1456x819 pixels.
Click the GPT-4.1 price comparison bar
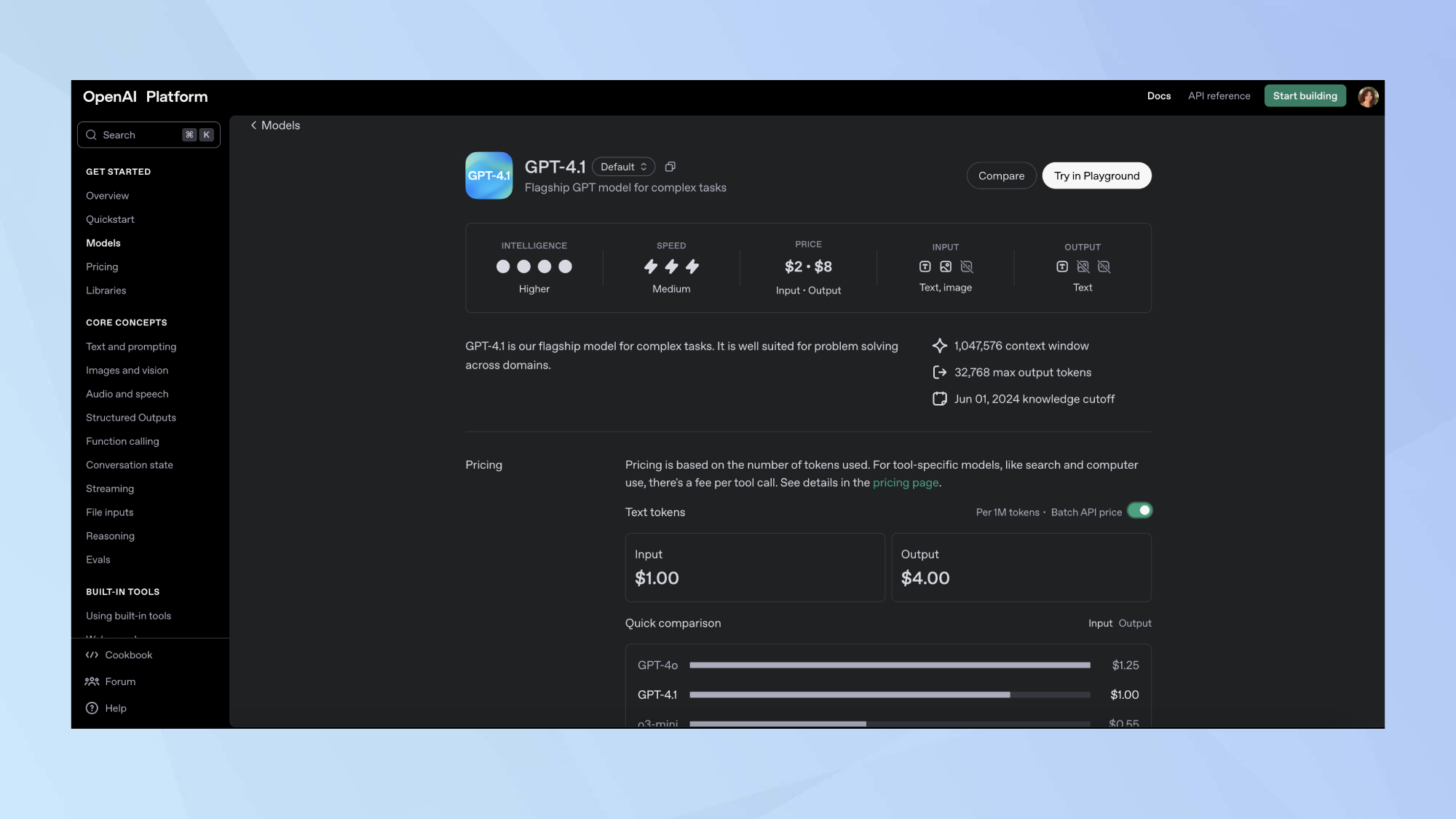pos(848,695)
